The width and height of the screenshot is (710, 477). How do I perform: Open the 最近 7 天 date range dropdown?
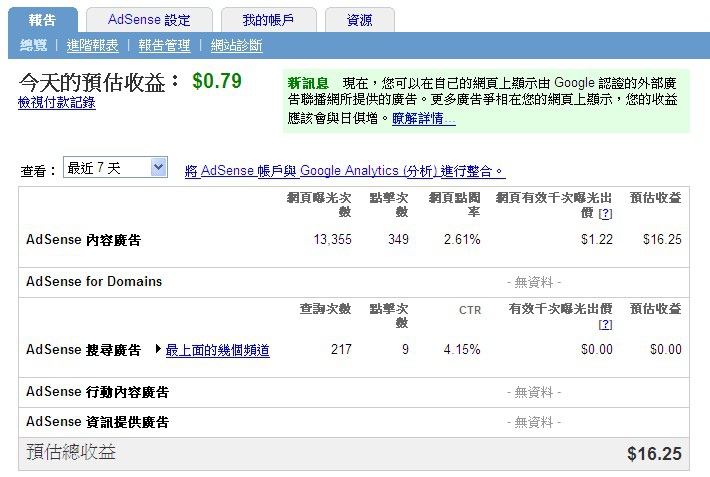[115, 168]
